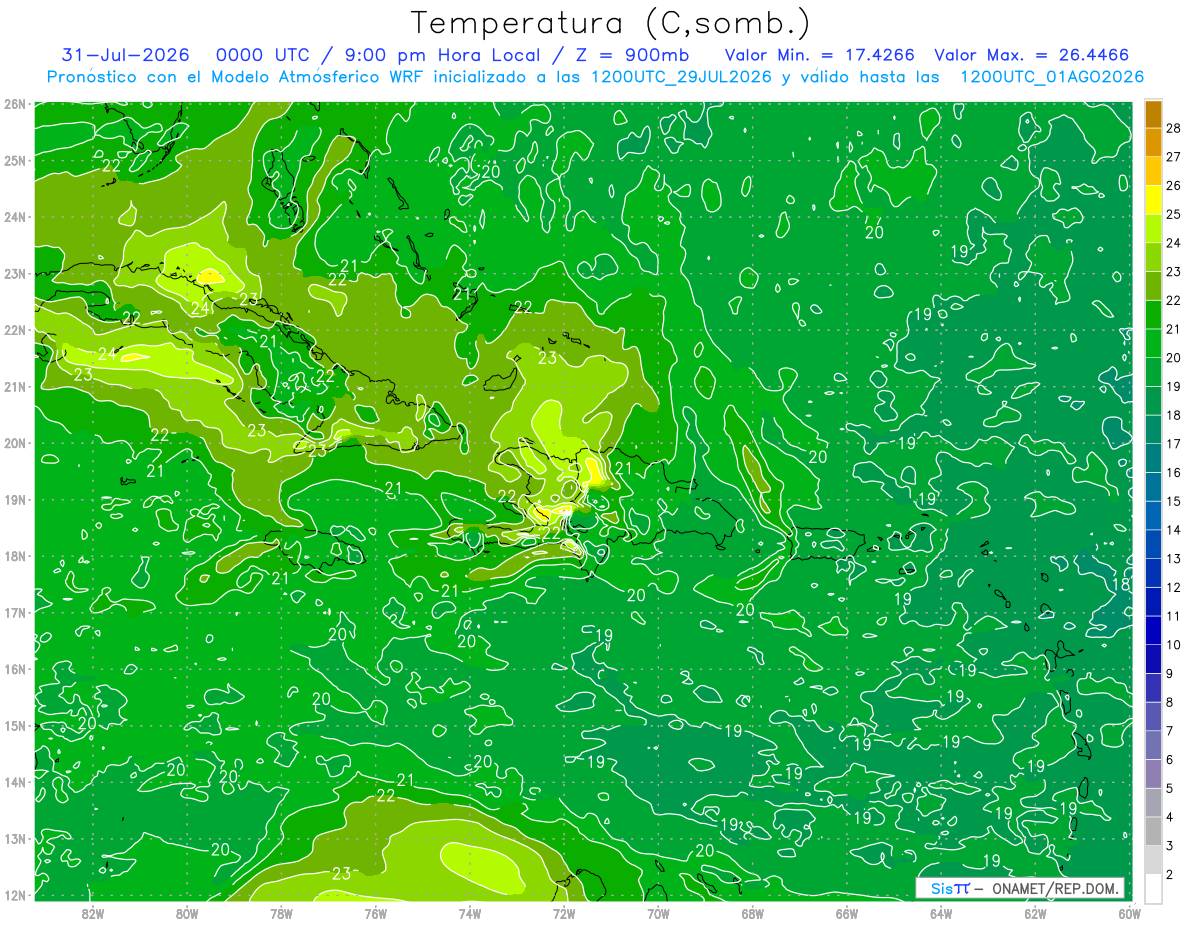Click the color scale label '25'

click(1174, 214)
